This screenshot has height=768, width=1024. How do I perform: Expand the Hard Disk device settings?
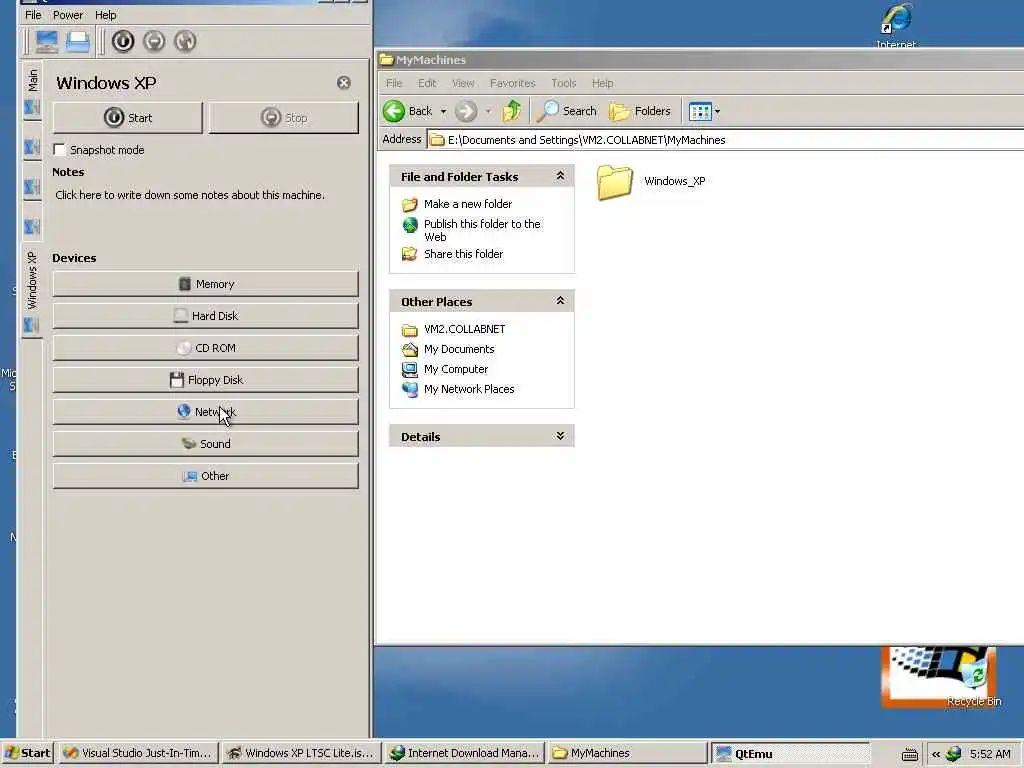coord(206,316)
